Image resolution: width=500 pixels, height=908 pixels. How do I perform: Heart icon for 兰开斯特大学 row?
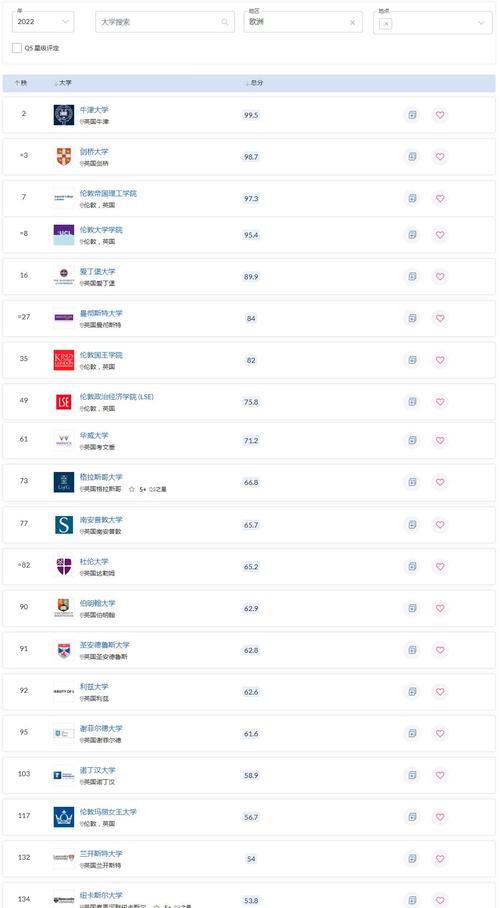(x=440, y=858)
